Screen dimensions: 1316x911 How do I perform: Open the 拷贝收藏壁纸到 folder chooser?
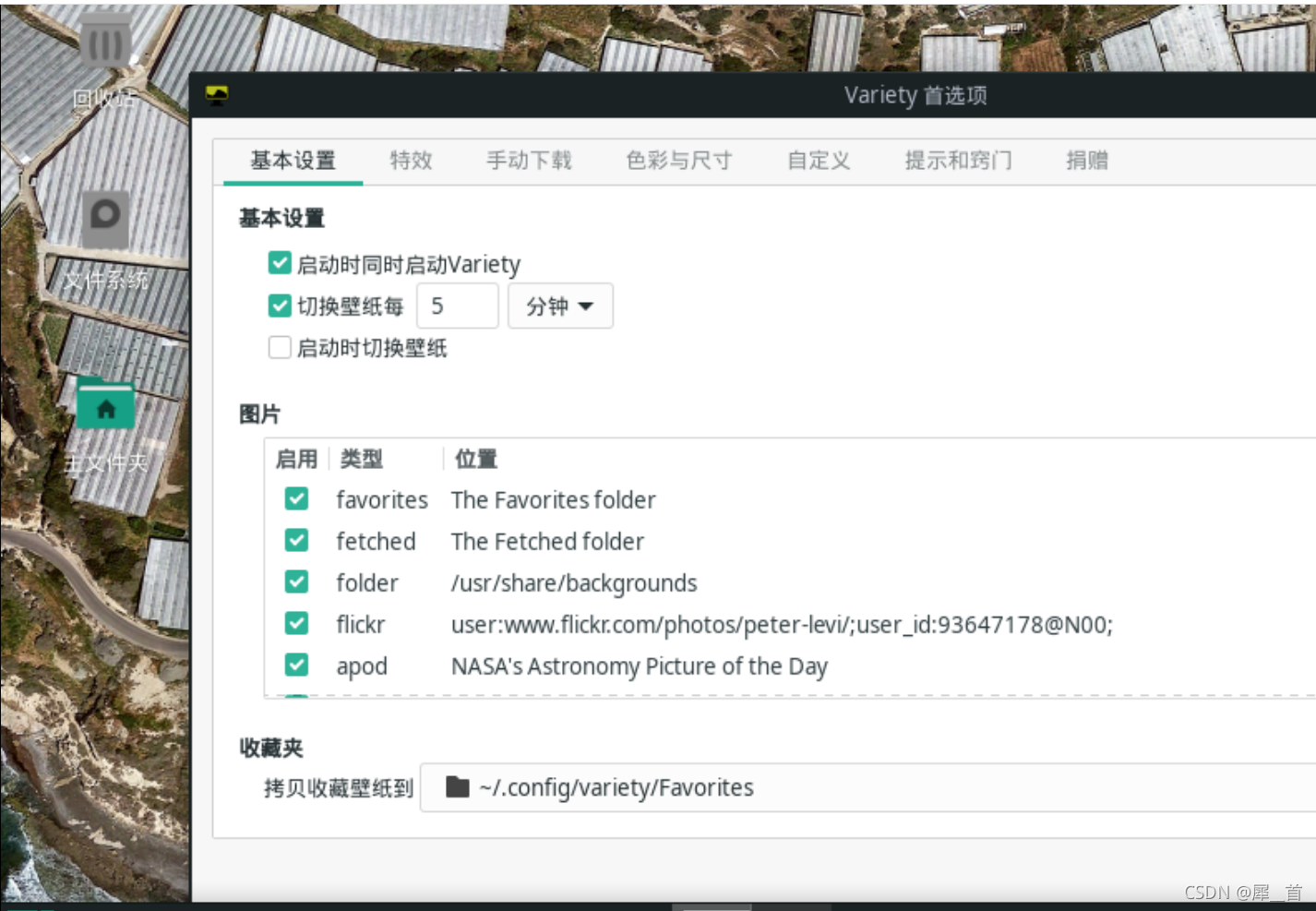coord(867,787)
